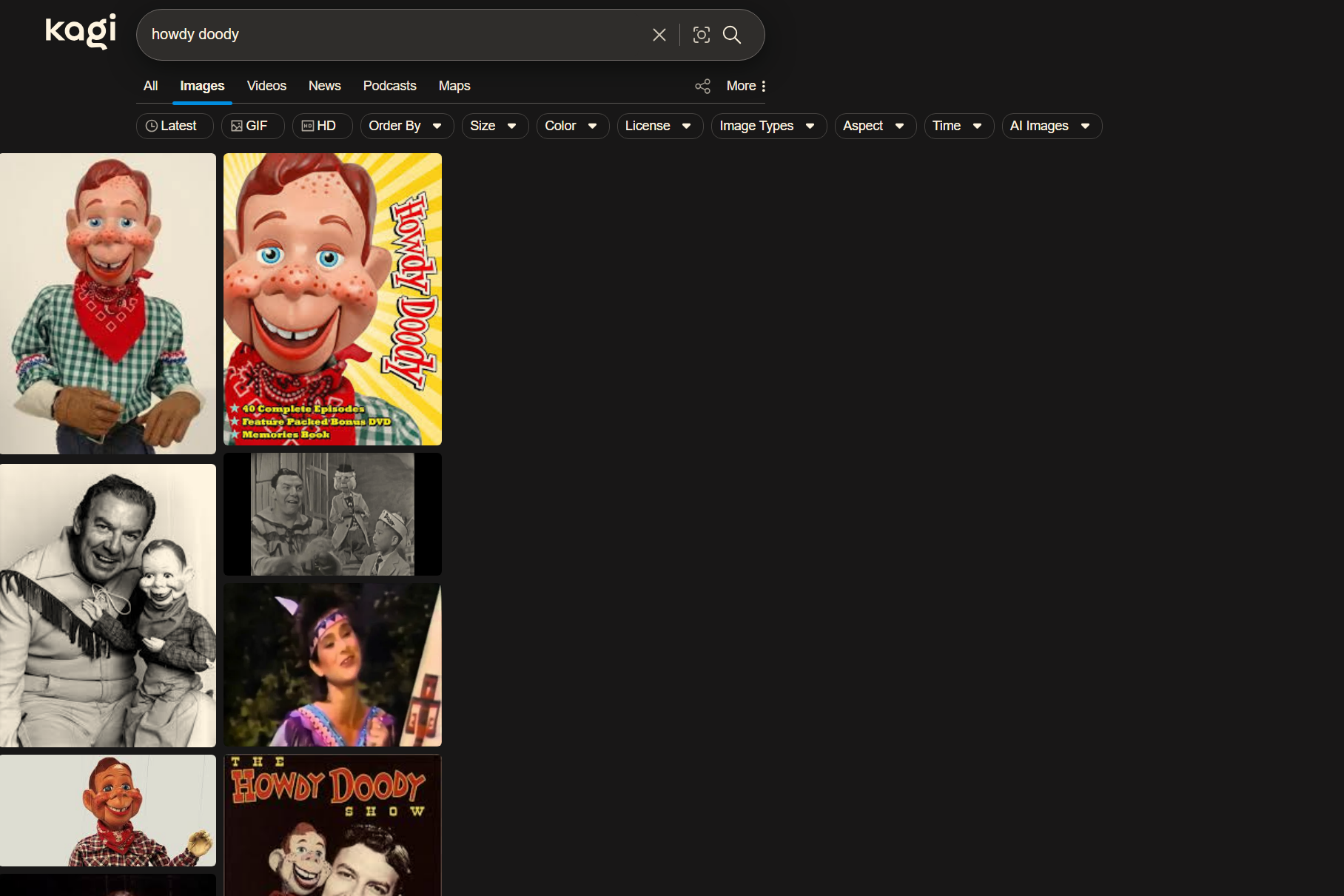
Task: Enable GIF-only results
Action: click(252, 126)
